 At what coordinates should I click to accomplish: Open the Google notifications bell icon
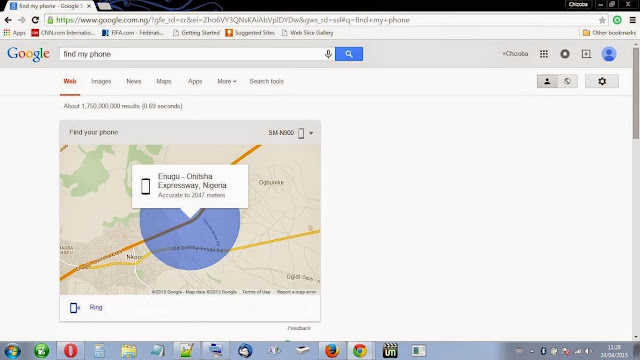565,54
